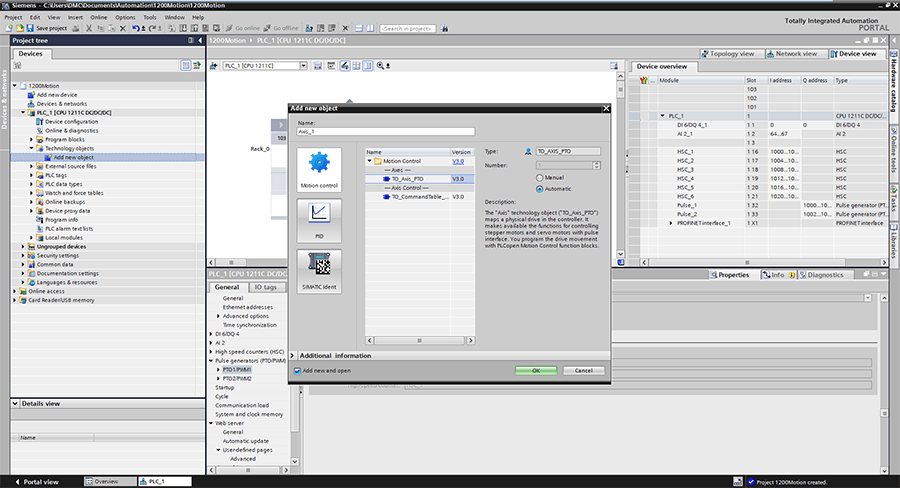This screenshot has height=488, width=900.
Task: Click the Go online toolbar button
Action: point(243,28)
